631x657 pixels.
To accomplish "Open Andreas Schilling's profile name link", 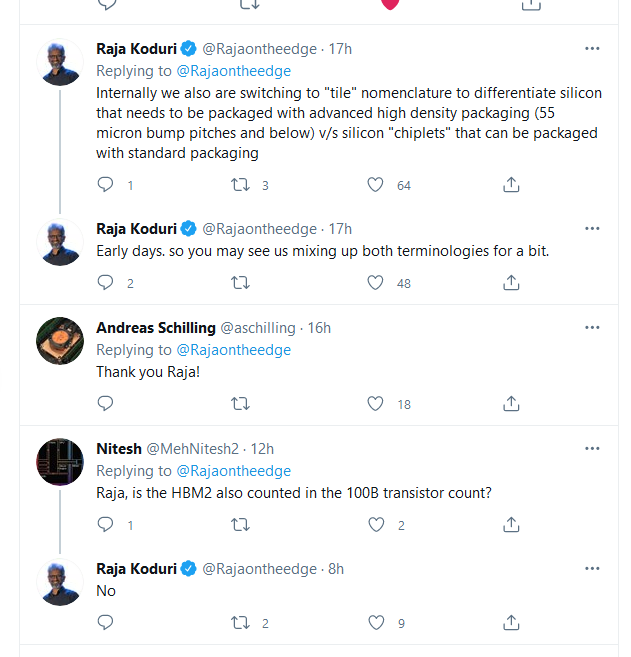I will point(156,328).
